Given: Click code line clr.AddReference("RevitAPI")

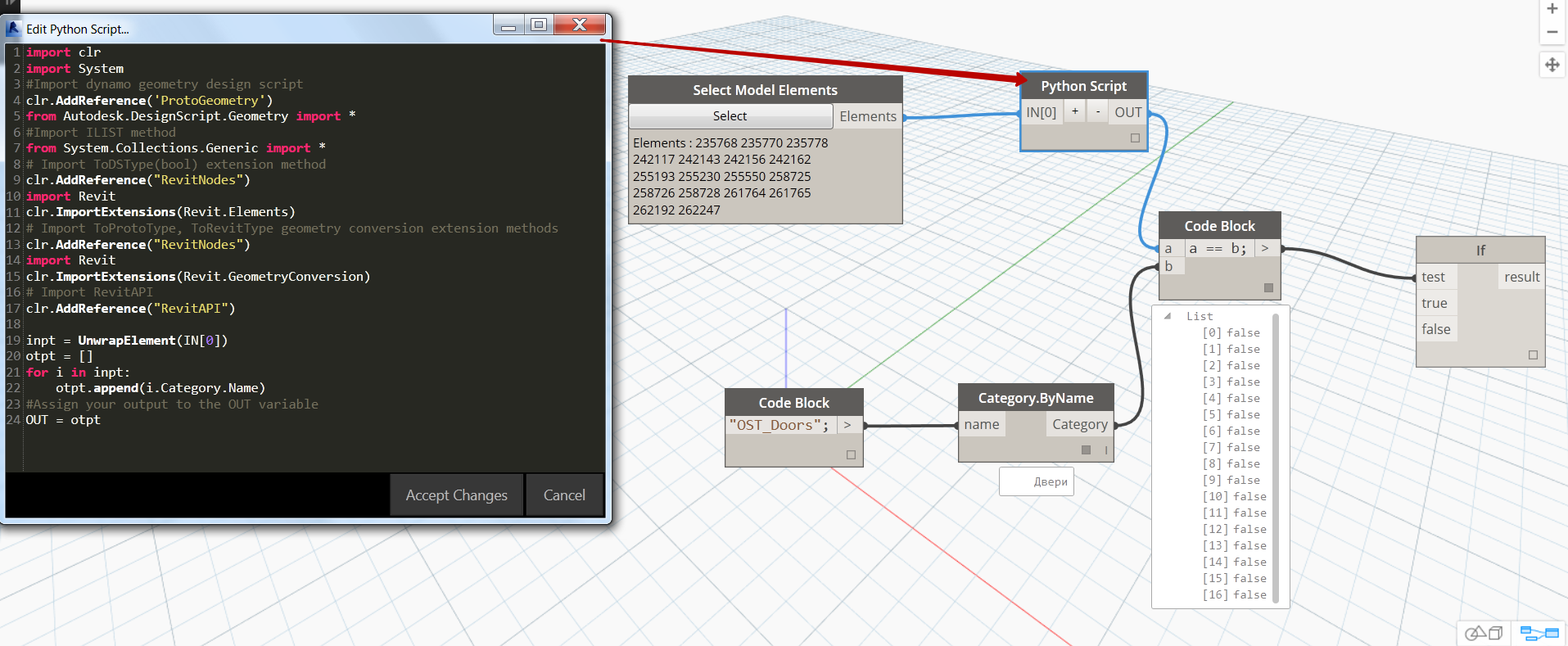Looking at the screenshot, I should tap(130, 309).
